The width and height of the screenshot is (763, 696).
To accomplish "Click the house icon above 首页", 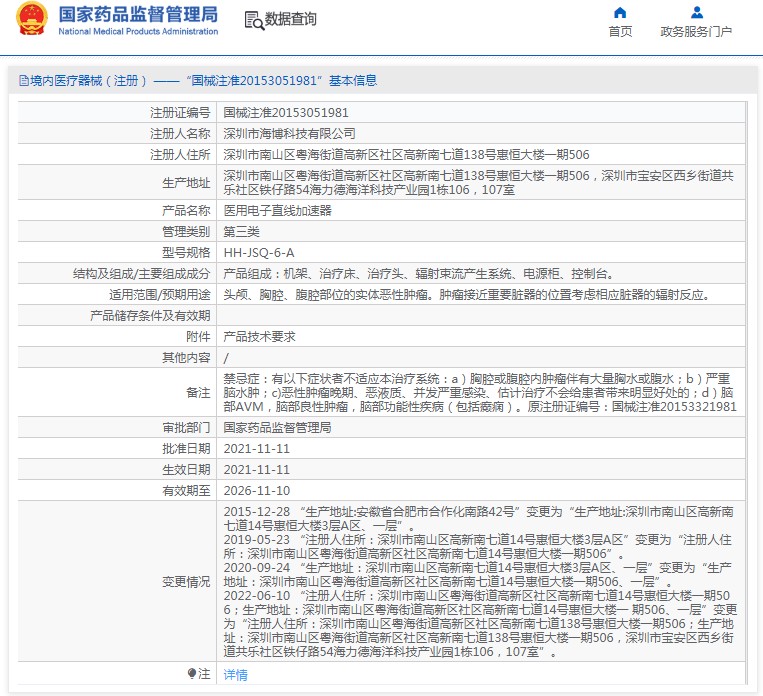I will pos(620,13).
